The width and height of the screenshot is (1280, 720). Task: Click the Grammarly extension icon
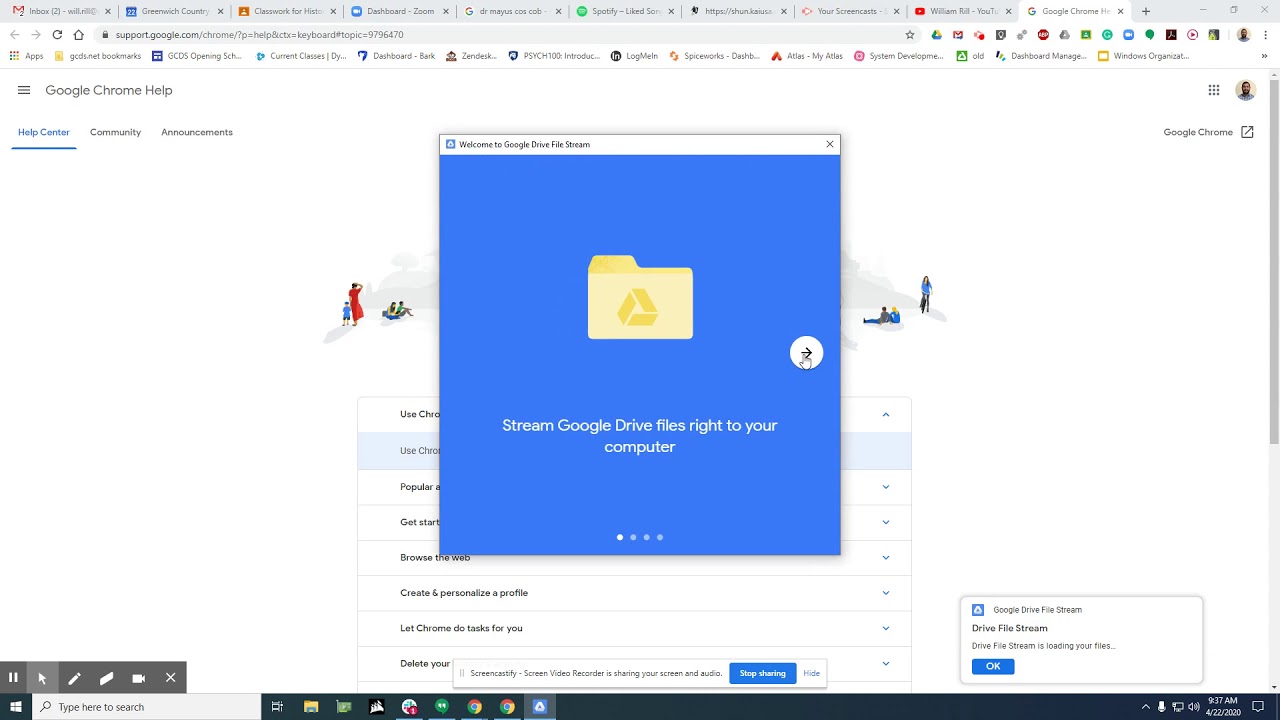point(1107,34)
